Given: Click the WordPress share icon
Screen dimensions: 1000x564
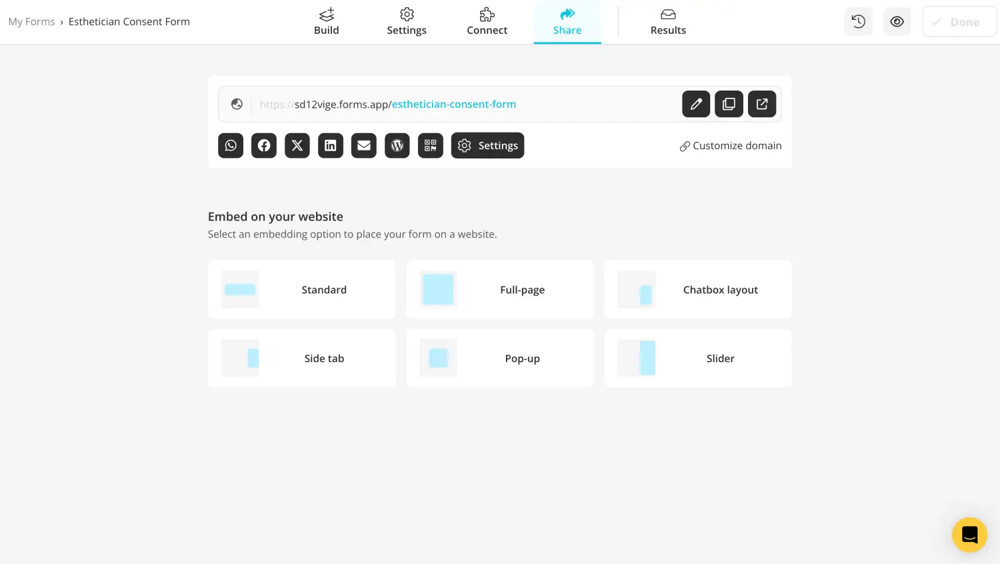Looking at the screenshot, I should click(x=397, y=146).
